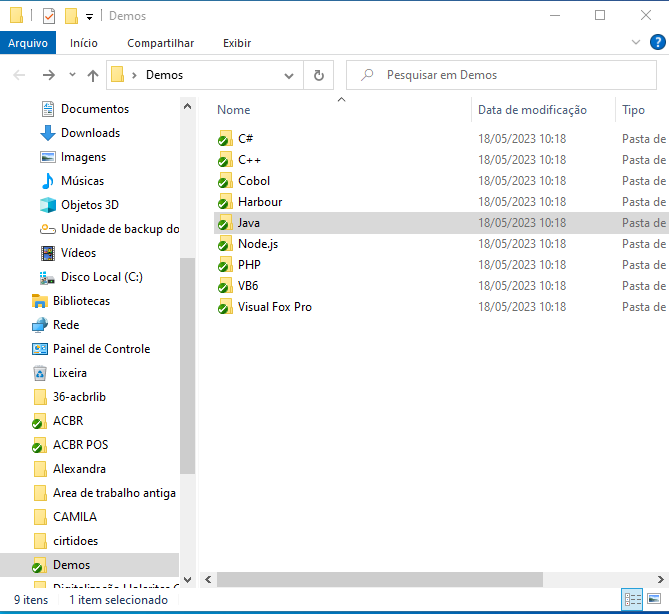The width and height of the screenshot is (669, 614).
Task: Open Músicas in the navigation pane
Action: [x=82, y=181]
